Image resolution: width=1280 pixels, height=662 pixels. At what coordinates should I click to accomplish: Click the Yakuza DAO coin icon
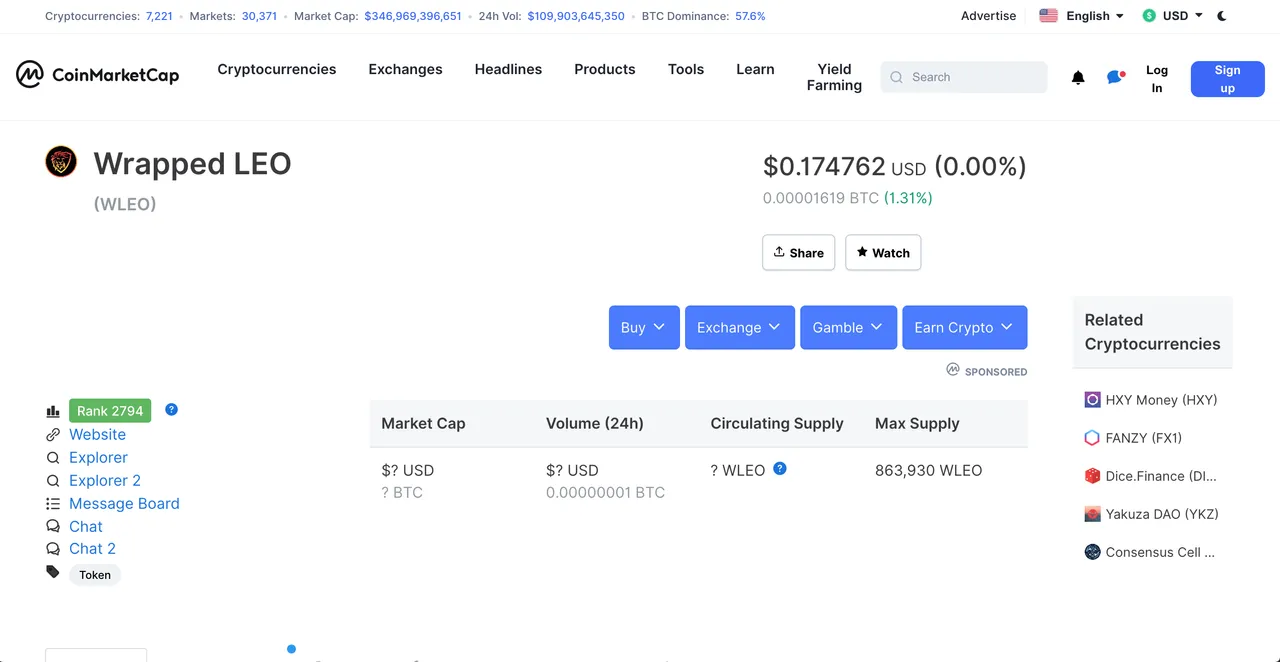[1092, 514]
